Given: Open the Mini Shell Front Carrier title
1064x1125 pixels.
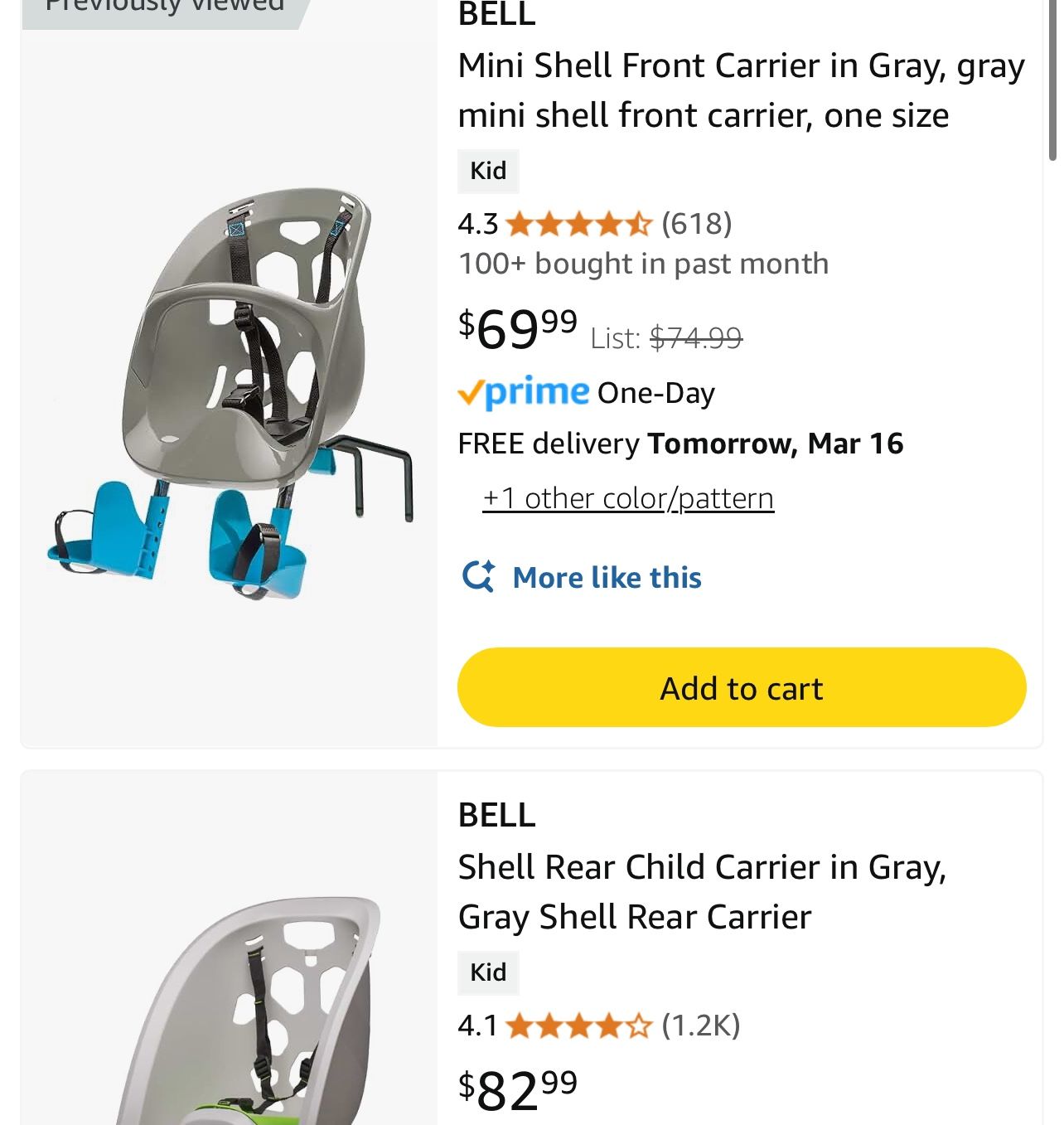Looking at the screenshot, I should coord(741,90).
